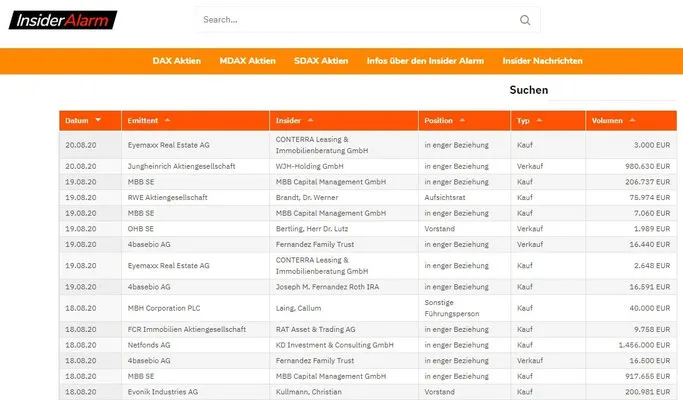
Task: Sort table by Position column header
Action: tap(464, 121)
